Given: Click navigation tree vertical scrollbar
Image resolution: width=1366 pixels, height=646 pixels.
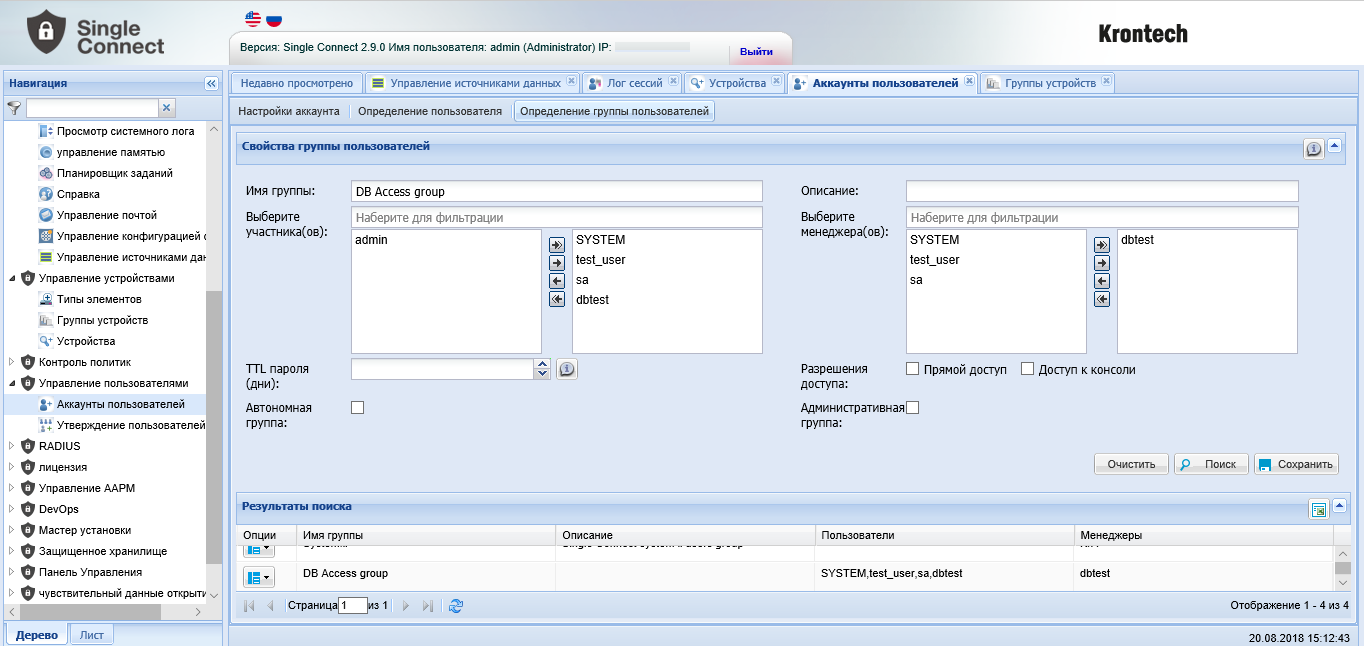Looking at the screenshot, I should pyautogui.click(x=214, y=428).
